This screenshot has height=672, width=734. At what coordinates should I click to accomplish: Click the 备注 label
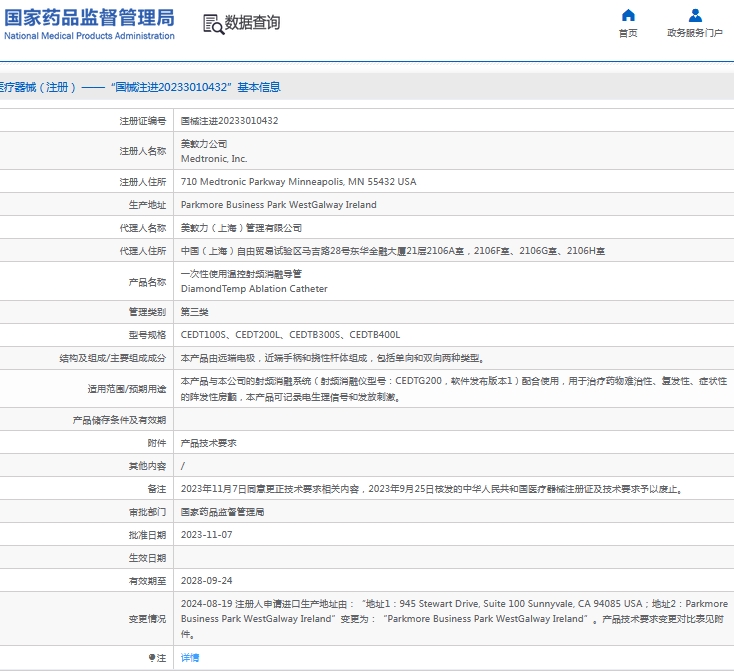156,489
